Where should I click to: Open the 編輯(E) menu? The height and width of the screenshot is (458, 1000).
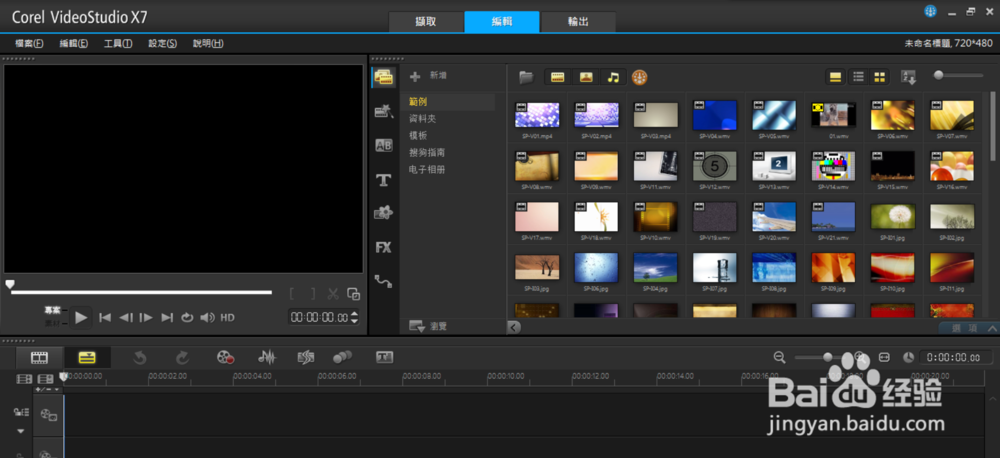(73, 43)
